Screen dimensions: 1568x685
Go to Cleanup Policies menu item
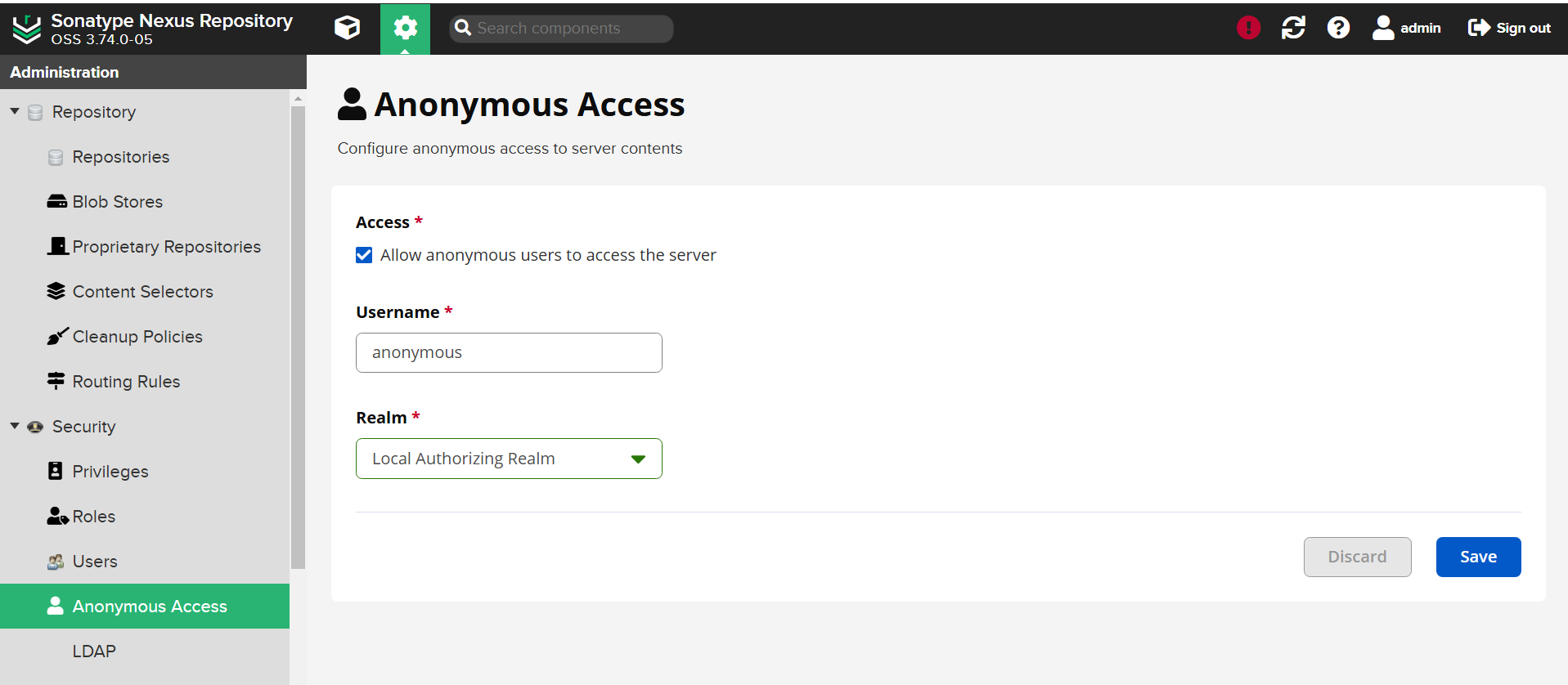pos(137,337)
